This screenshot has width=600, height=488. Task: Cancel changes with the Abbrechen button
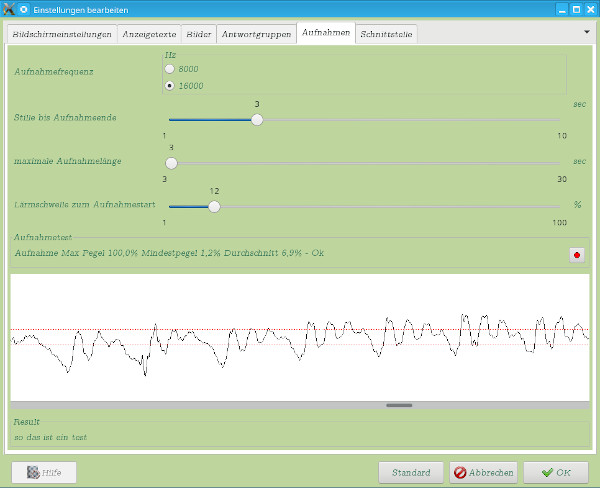pos(483,473)
